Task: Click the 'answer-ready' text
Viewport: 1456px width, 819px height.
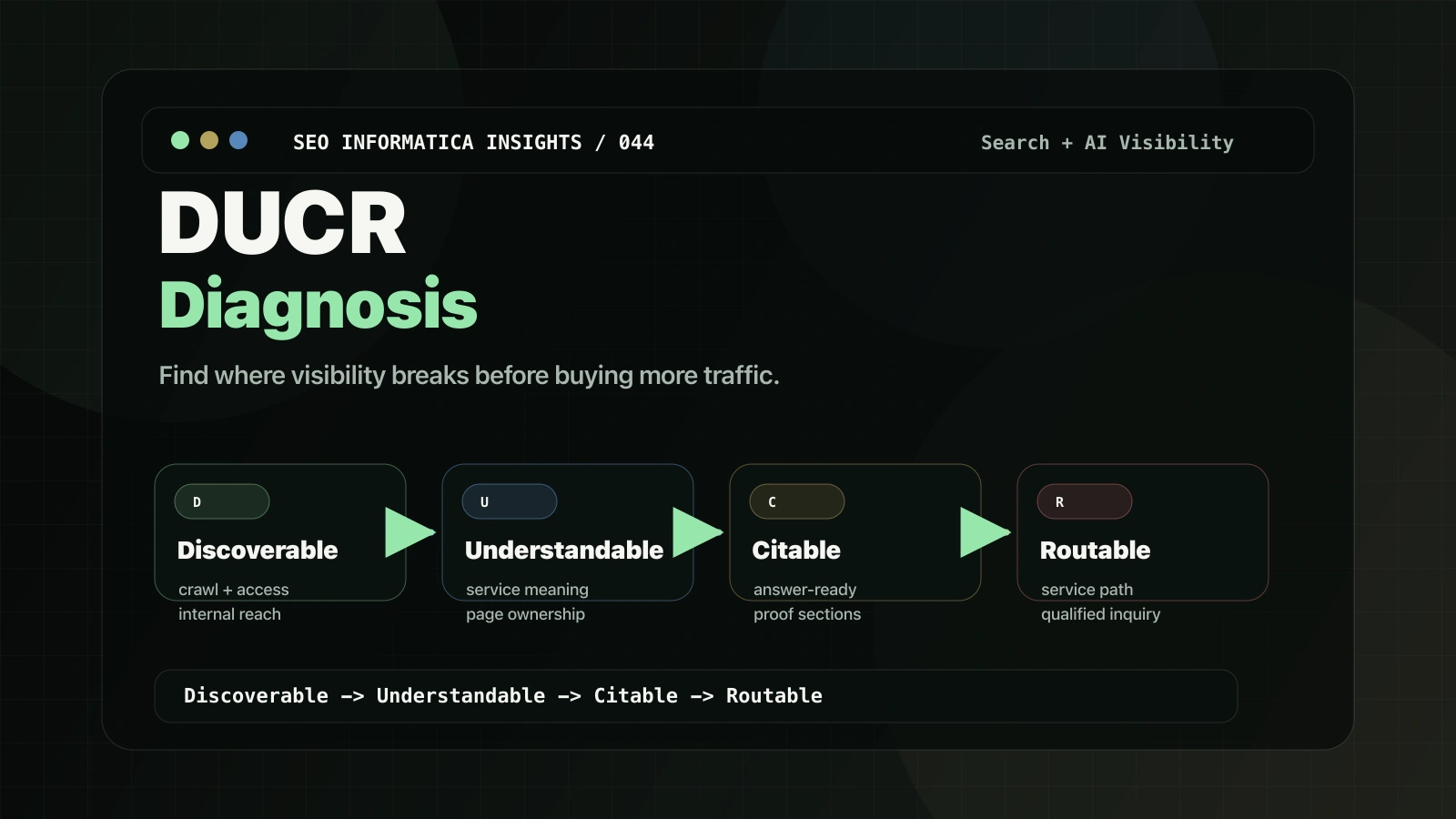Action: pyautogui.click(x=804, y=590)
